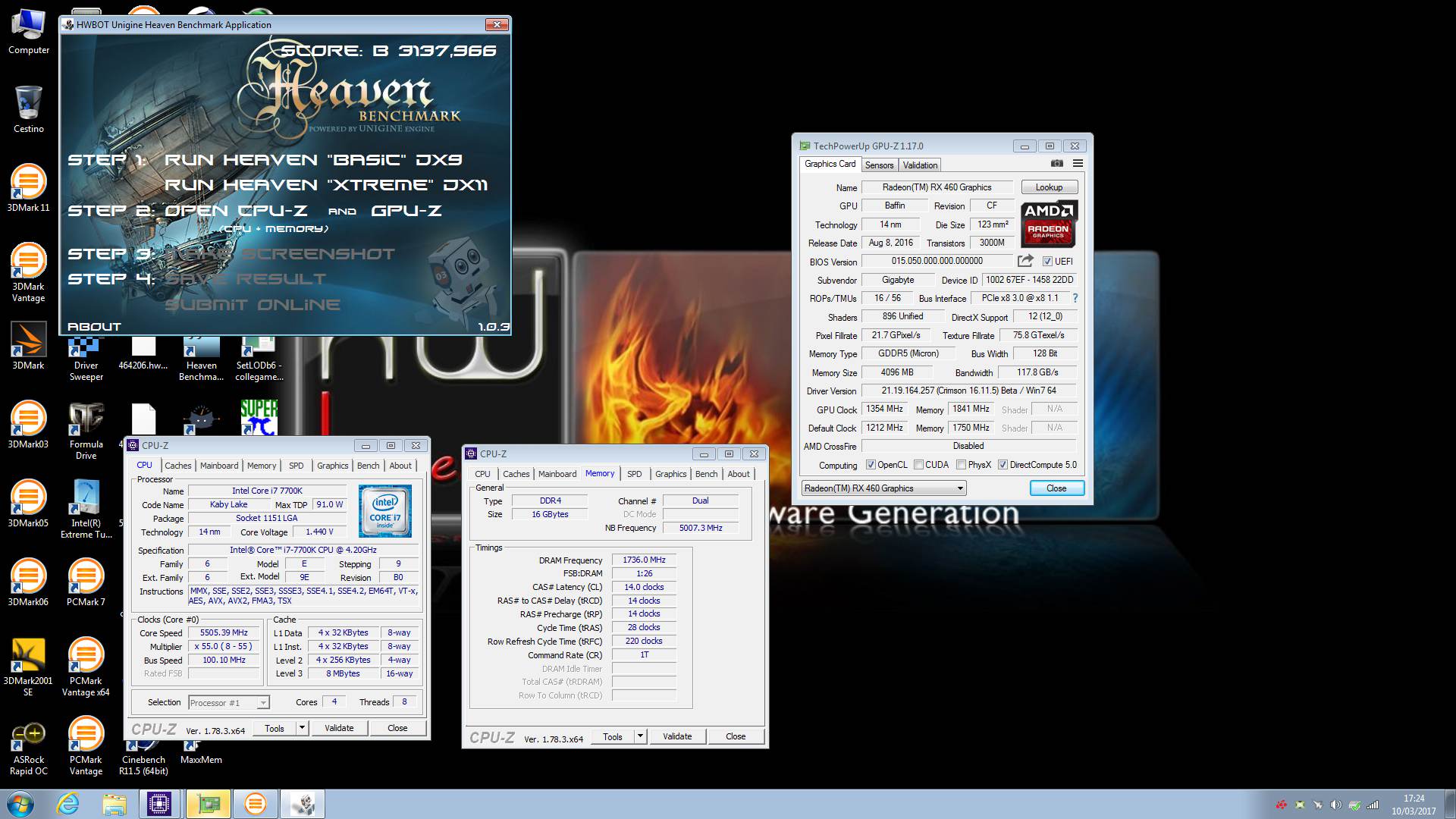
Task: Open Formula Drive shortcut
Action: tap(86, 431)
